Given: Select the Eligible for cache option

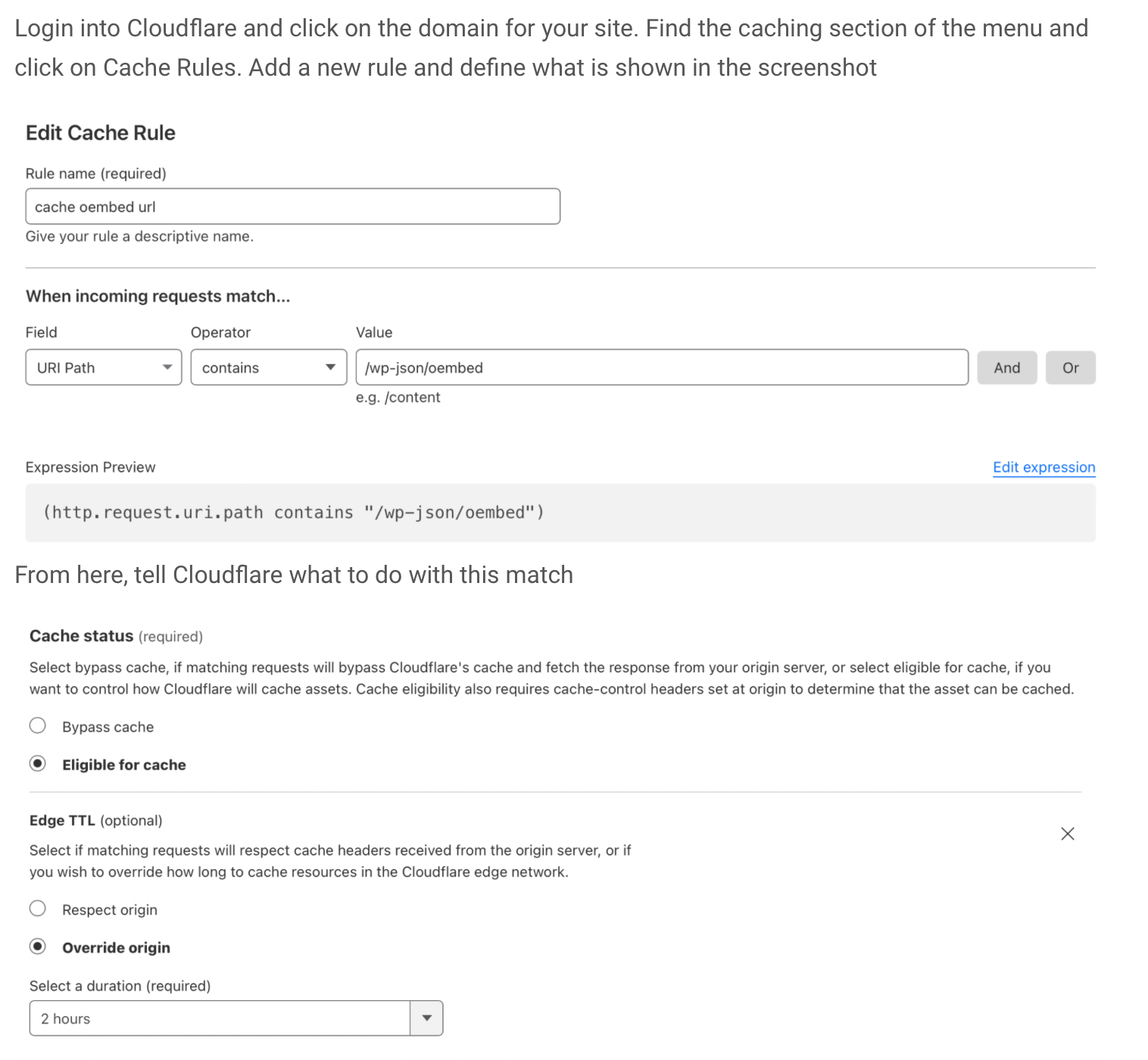Looking at the screenshot, I should coord(38,764).
